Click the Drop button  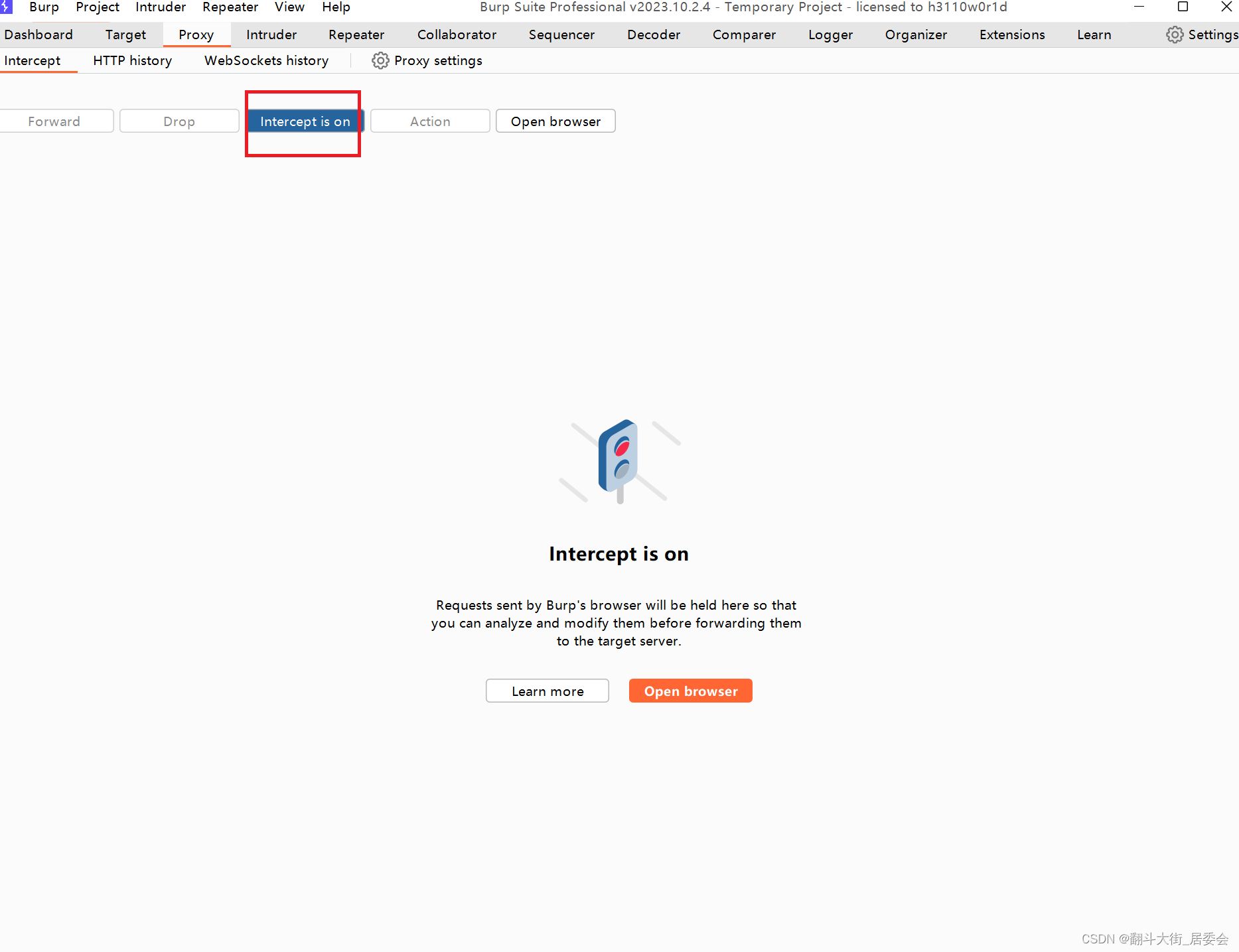tap(179, 121)
